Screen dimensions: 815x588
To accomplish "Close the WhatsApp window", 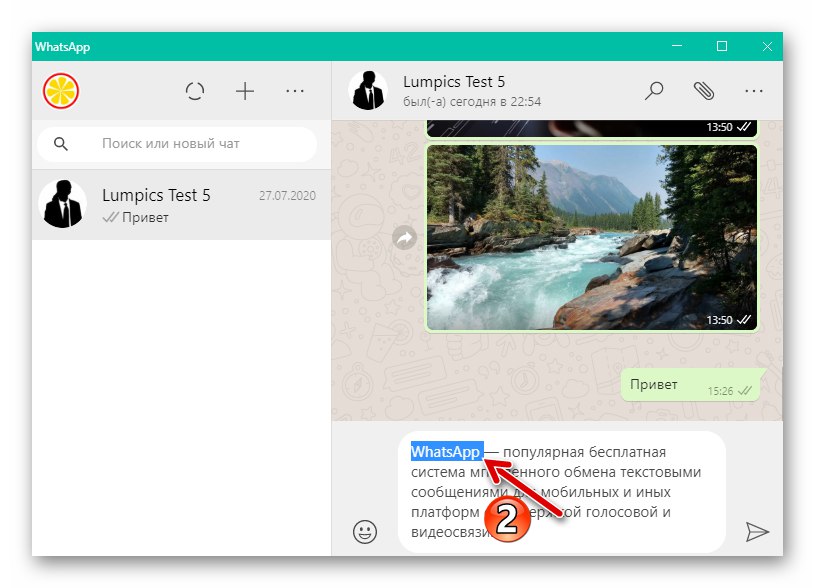I will (767, 46).
